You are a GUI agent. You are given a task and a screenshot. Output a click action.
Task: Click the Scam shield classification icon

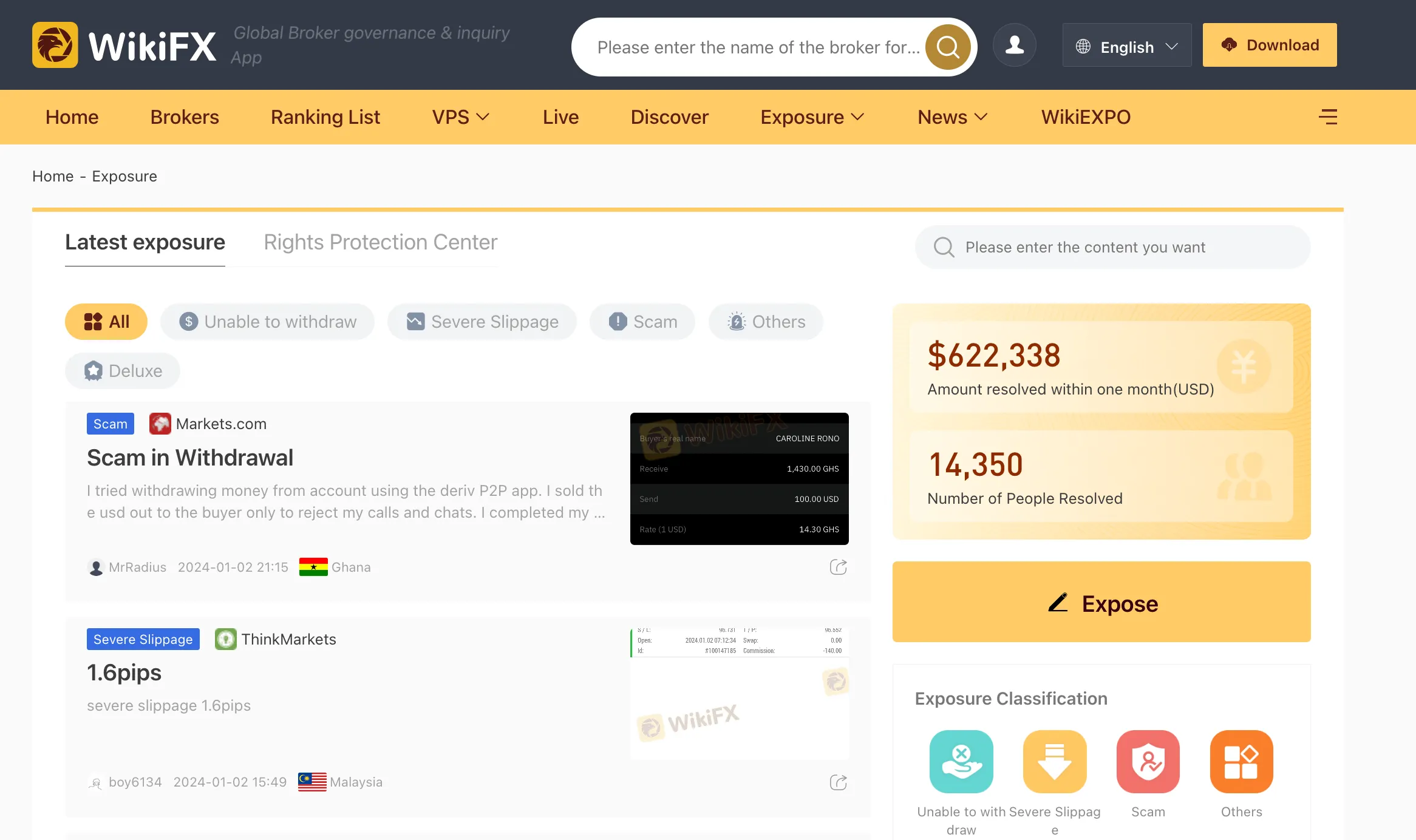tap(1148, 761)
